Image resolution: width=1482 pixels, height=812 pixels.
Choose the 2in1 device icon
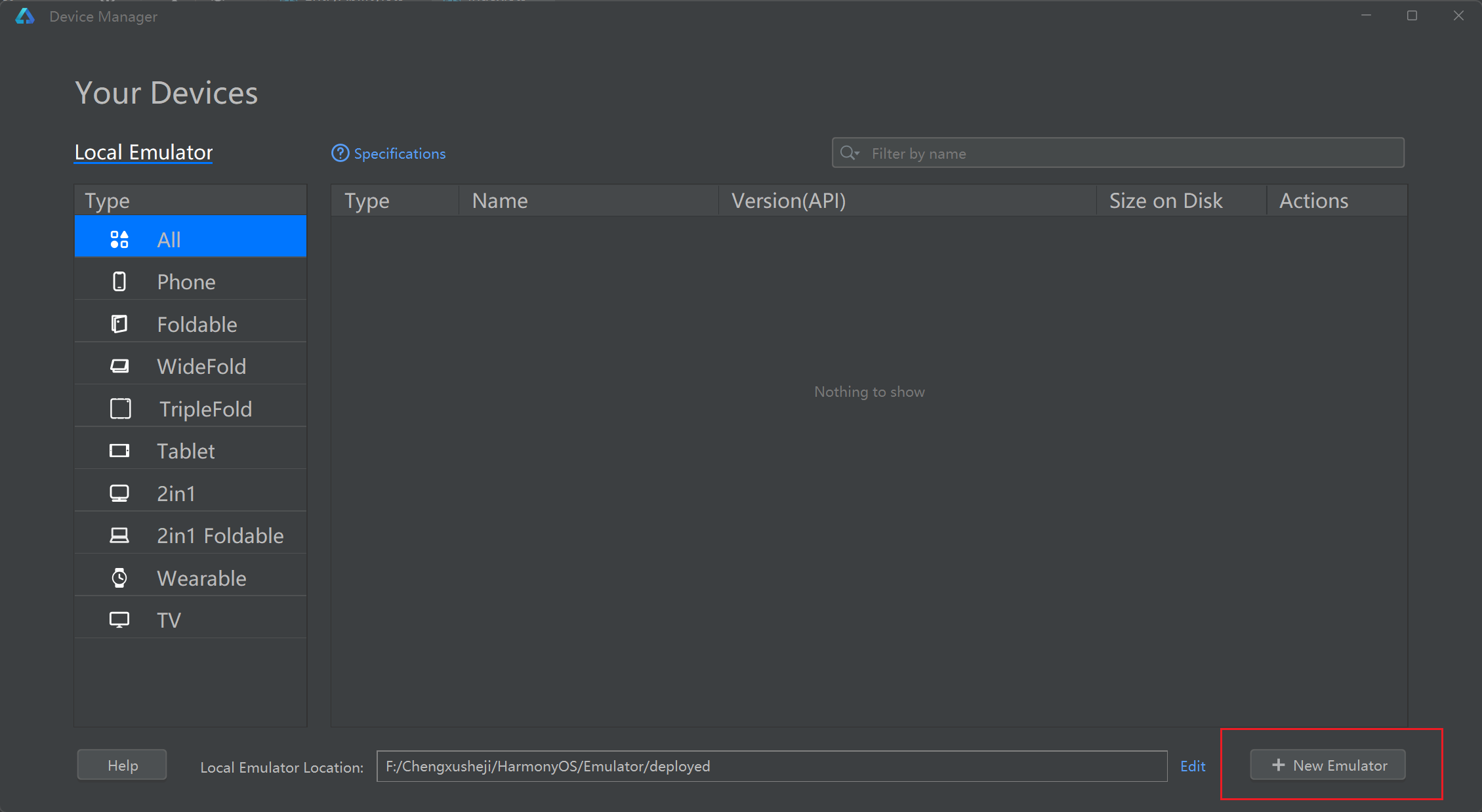119,493
